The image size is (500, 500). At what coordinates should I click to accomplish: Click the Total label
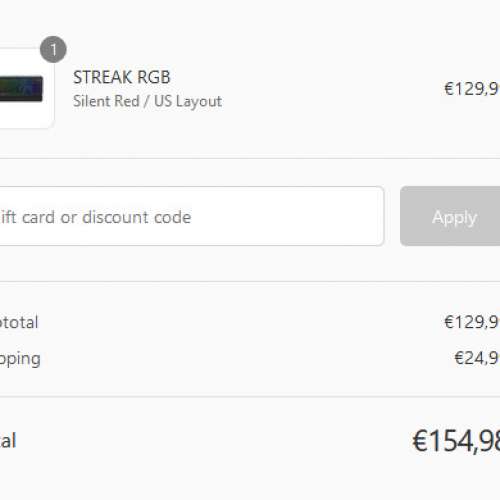[8, 440]
